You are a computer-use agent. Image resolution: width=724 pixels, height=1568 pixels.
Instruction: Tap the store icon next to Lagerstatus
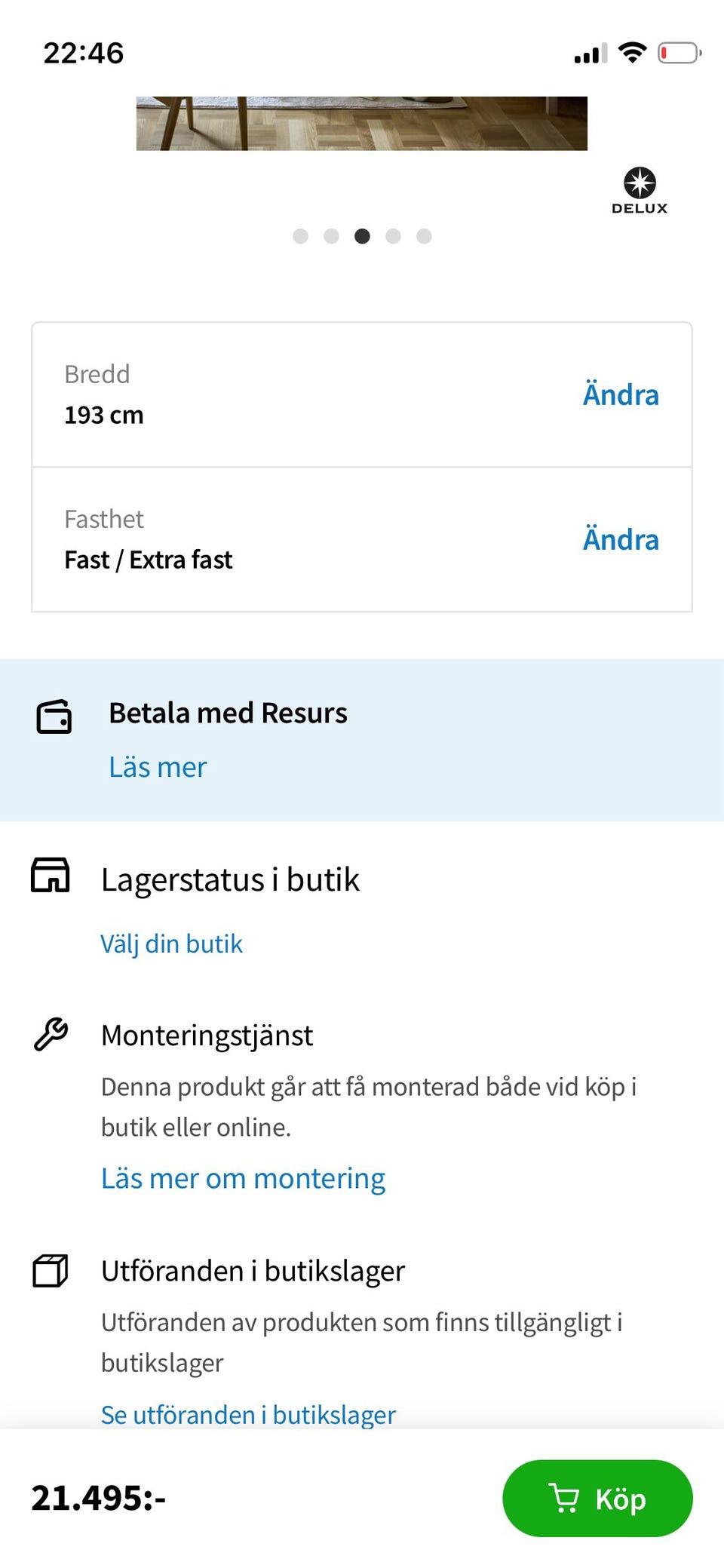pos(51,876)
